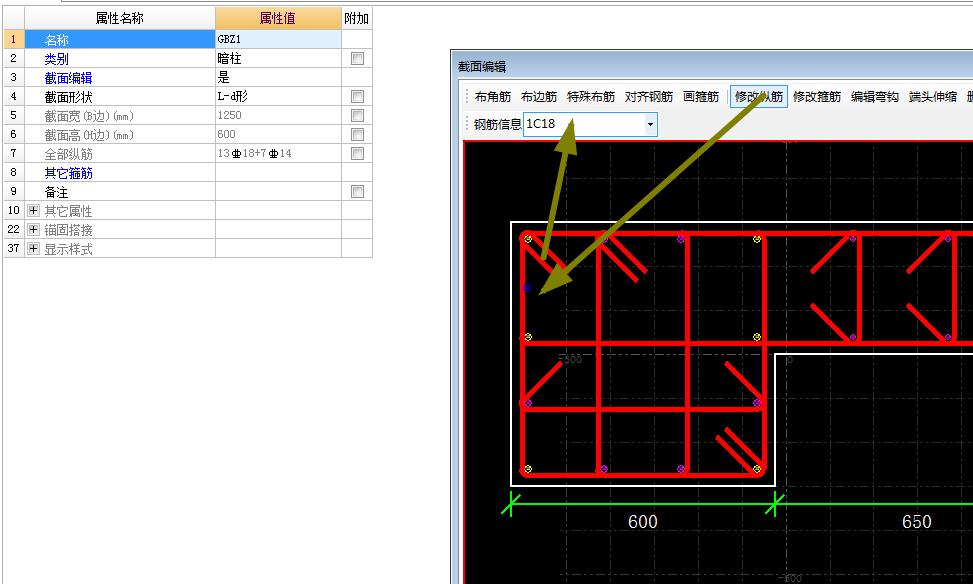Choose the 特殊布筋 tool
The image size is (973, 584).
pos(591,97)
